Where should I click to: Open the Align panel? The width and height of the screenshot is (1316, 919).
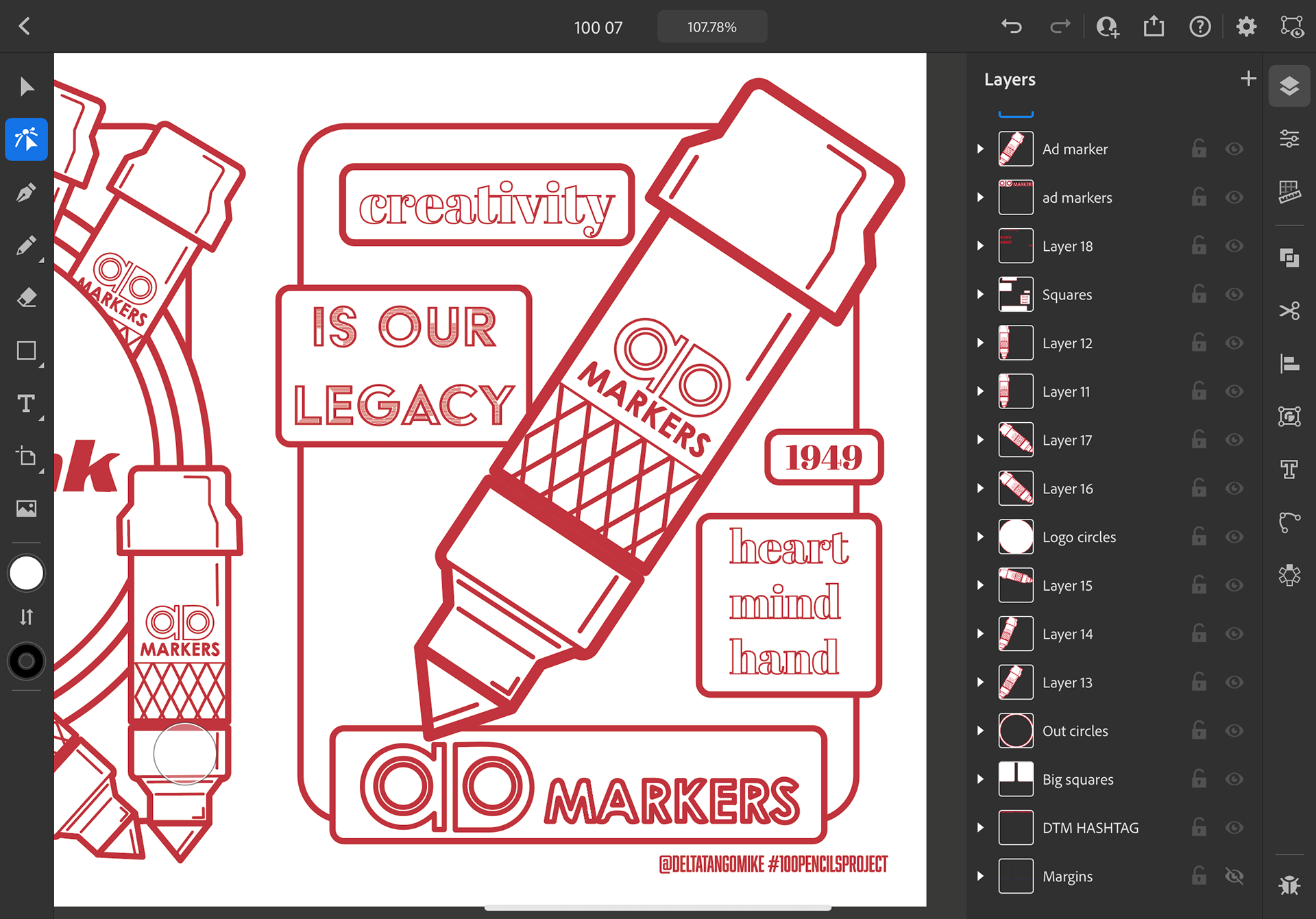(1289, 363)
